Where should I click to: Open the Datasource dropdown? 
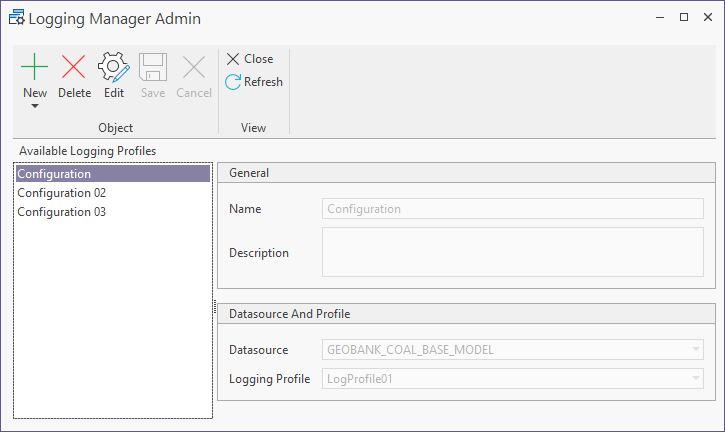tap(695, 350)
